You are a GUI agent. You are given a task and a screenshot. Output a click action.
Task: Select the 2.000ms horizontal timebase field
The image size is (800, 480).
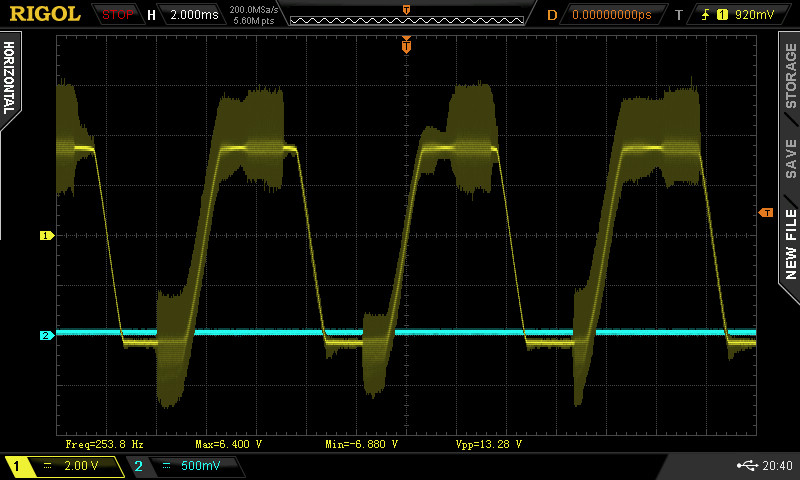192,15
